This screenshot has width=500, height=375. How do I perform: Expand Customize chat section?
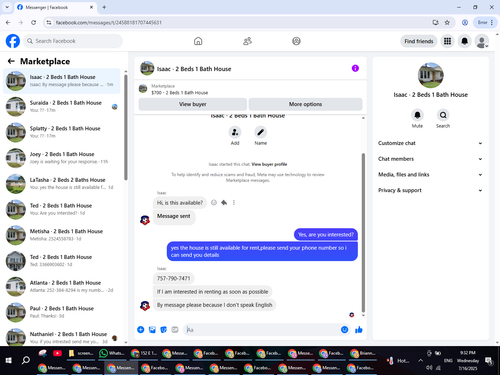430,143
